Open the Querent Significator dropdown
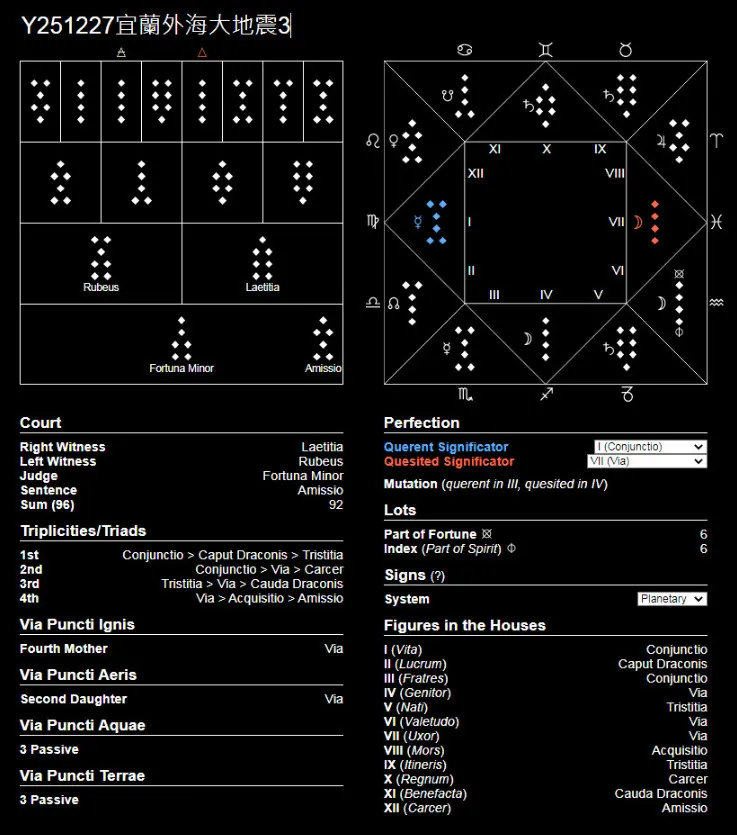The image size is (737, 835). point(650,446)
